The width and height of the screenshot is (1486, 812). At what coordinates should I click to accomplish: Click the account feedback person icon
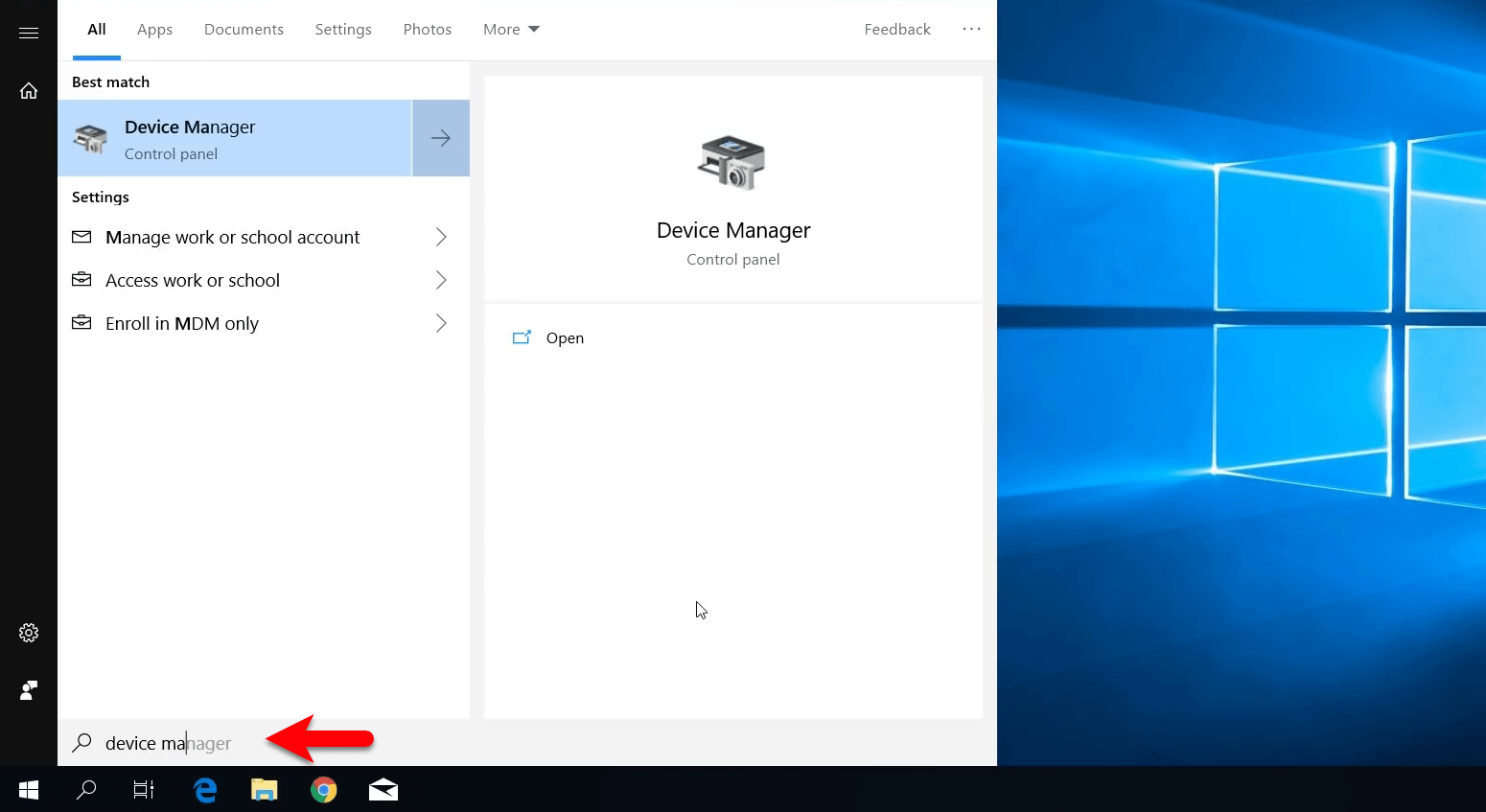[29, 690]
